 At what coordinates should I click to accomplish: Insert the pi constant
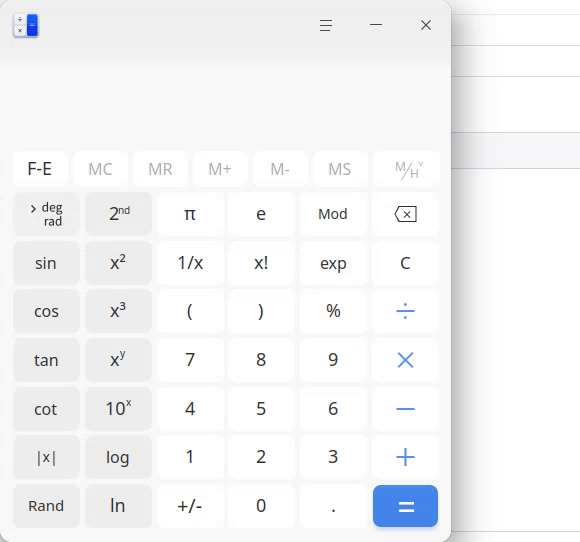tap(190, 214)
